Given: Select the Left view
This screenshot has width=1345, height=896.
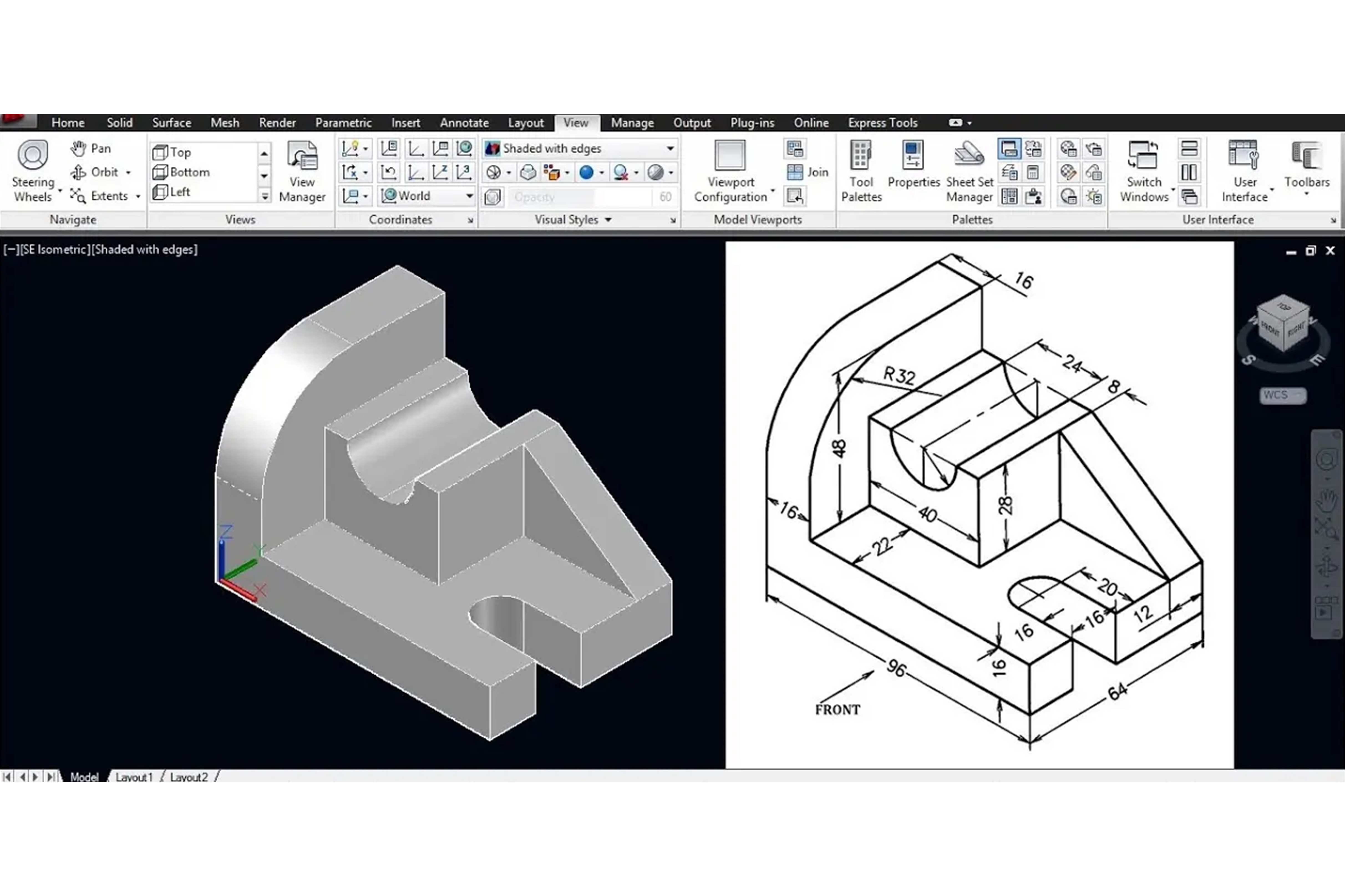Looking at the screenshot, I should click(x=171, y=192).
